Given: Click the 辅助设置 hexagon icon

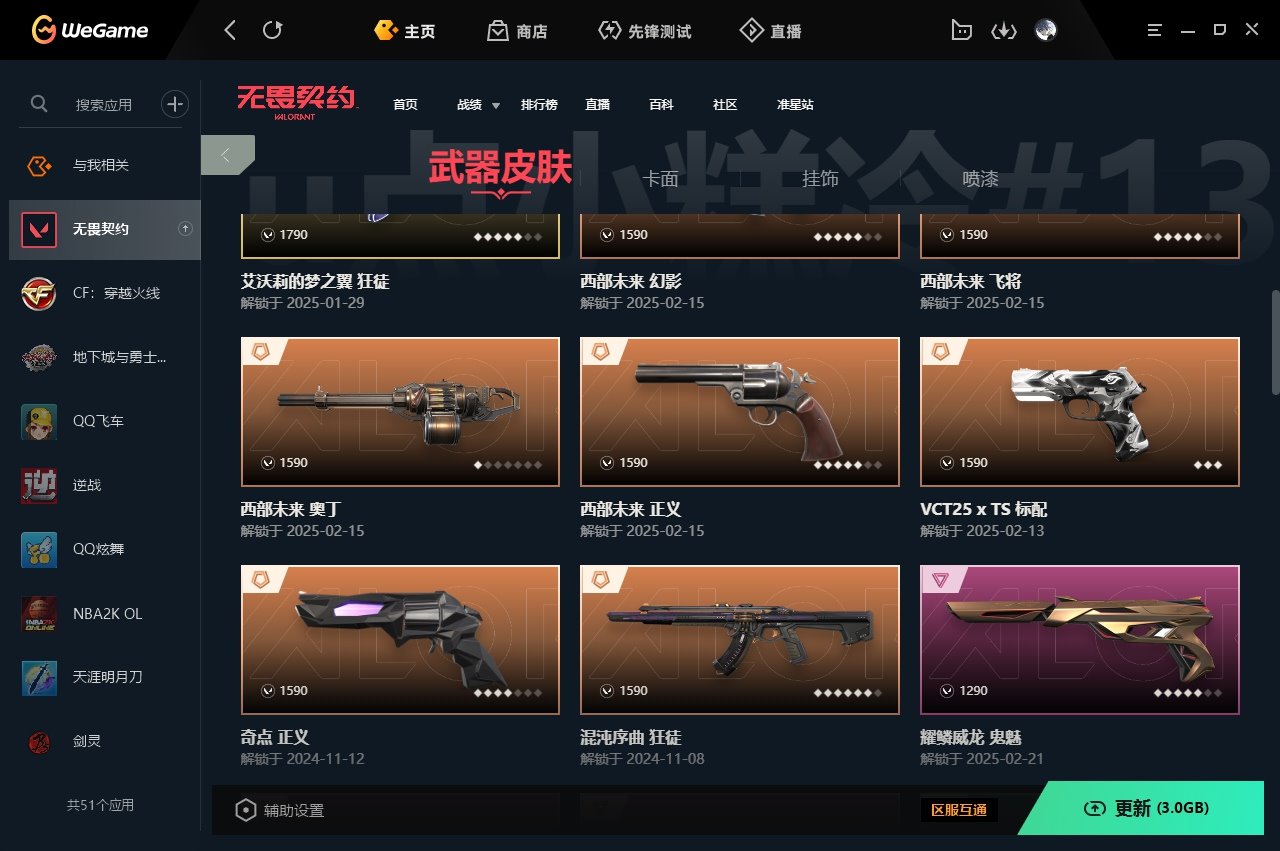Looking at the screenshot, I should tap(246, 810).
